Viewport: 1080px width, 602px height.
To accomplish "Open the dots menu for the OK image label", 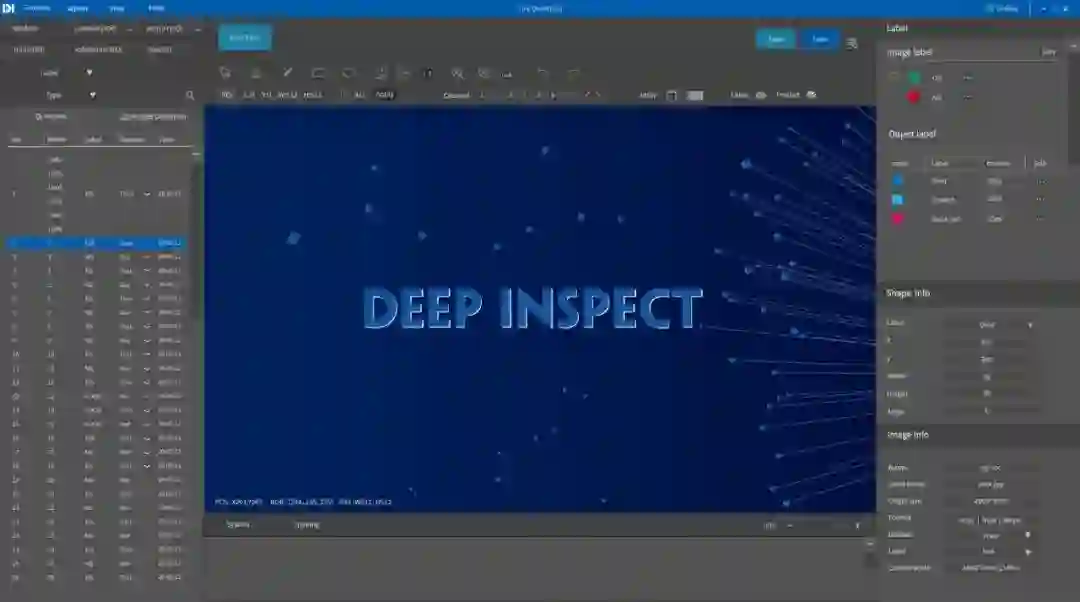I will click(968, 78).
